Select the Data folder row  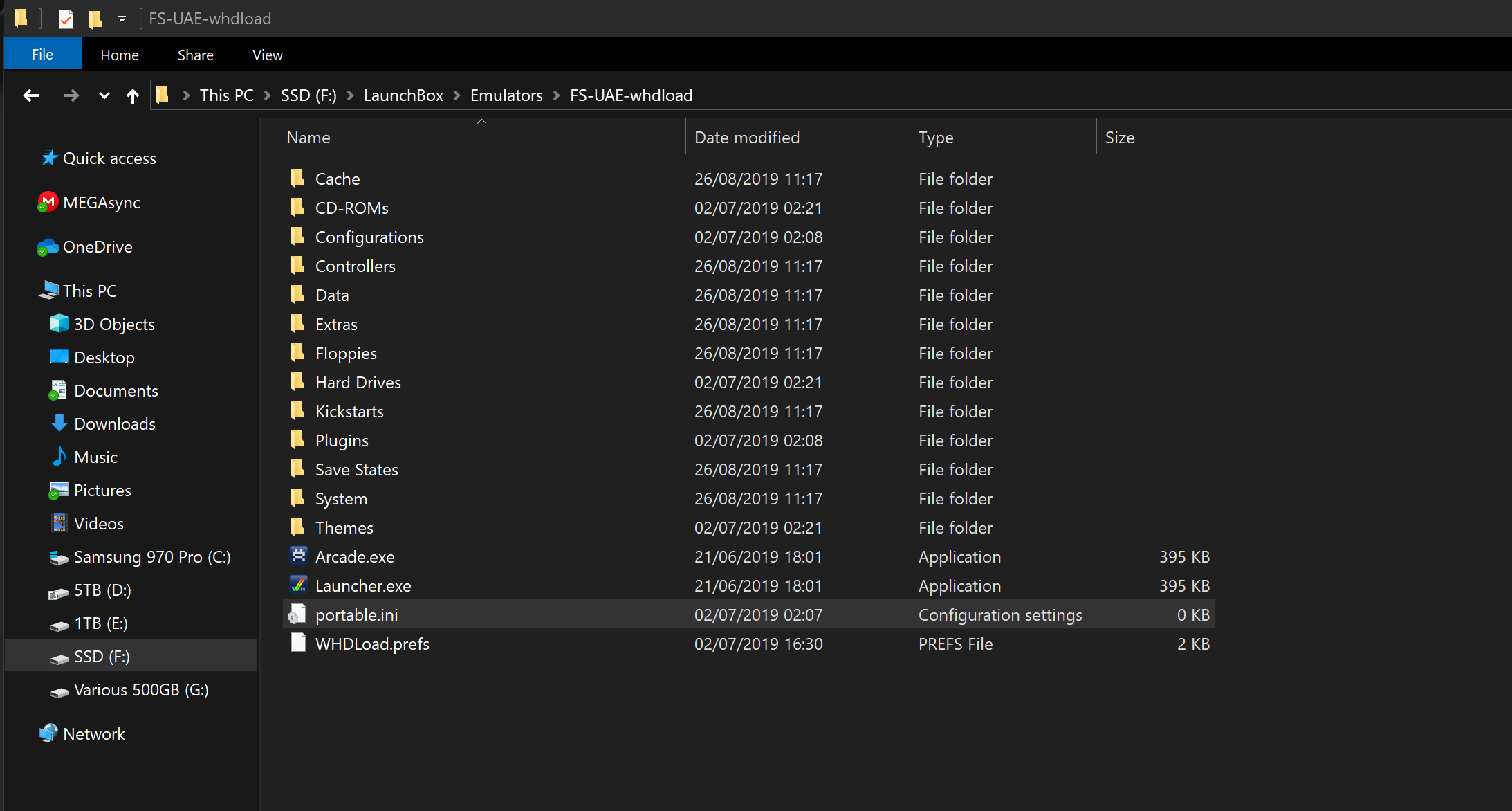(x=749, y=295)
